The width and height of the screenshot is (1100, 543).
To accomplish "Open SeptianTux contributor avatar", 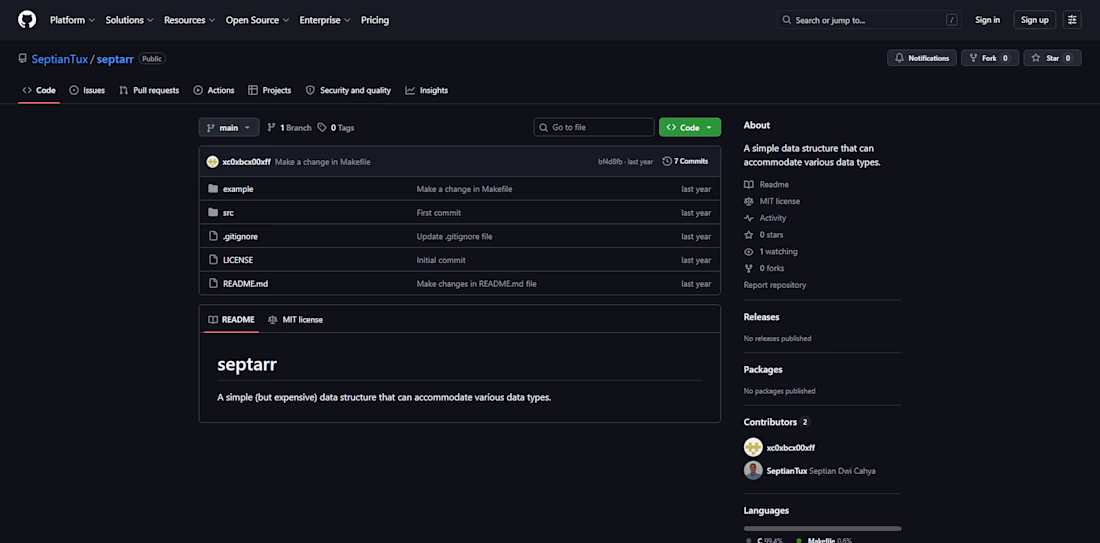I will [753, 471].
